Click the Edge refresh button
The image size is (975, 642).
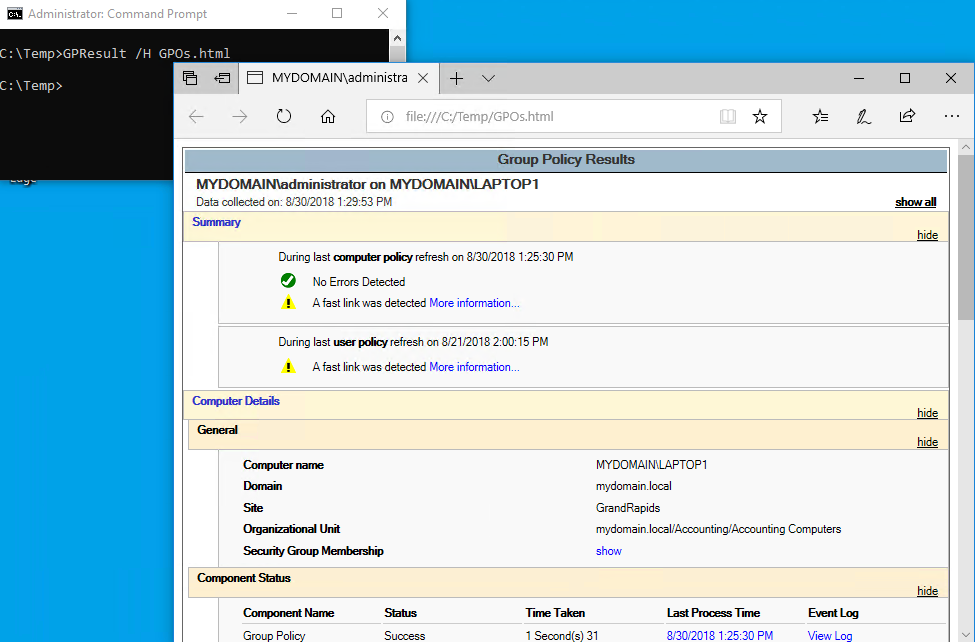tap(284, 117)
